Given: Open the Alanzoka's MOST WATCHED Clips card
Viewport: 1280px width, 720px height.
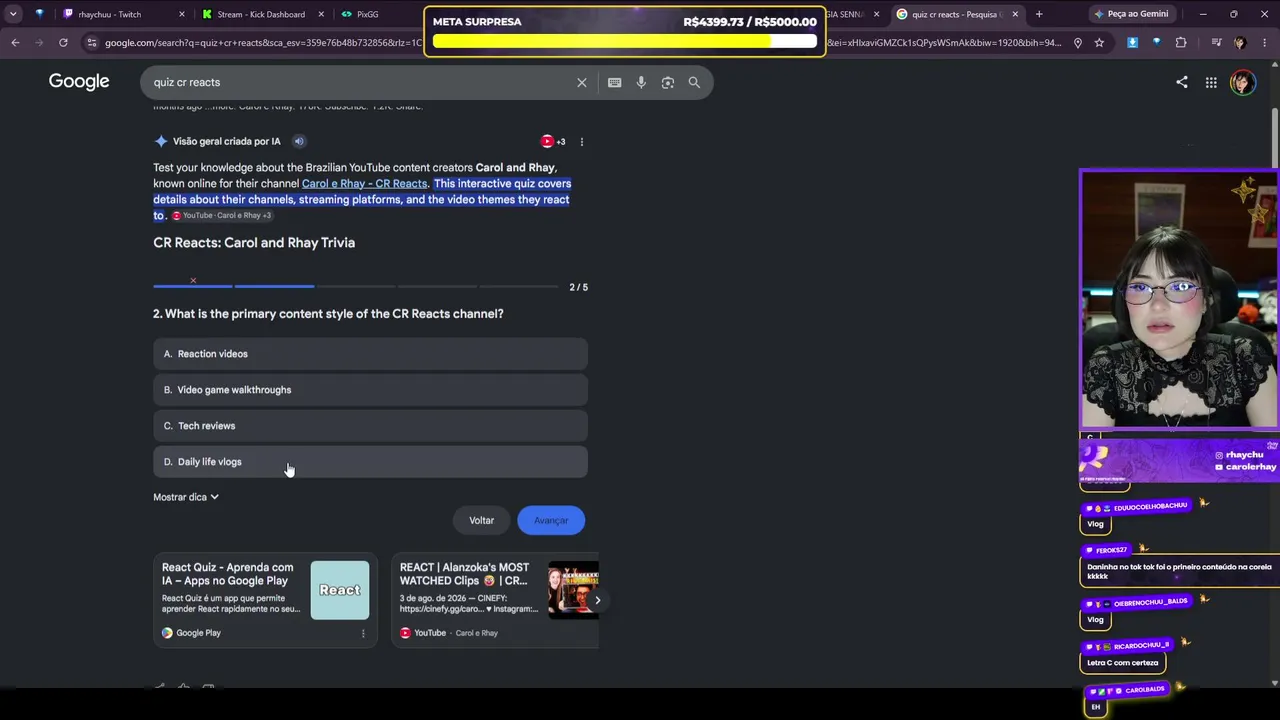Looking at the screenshot, I should click(x=494, y=600).
